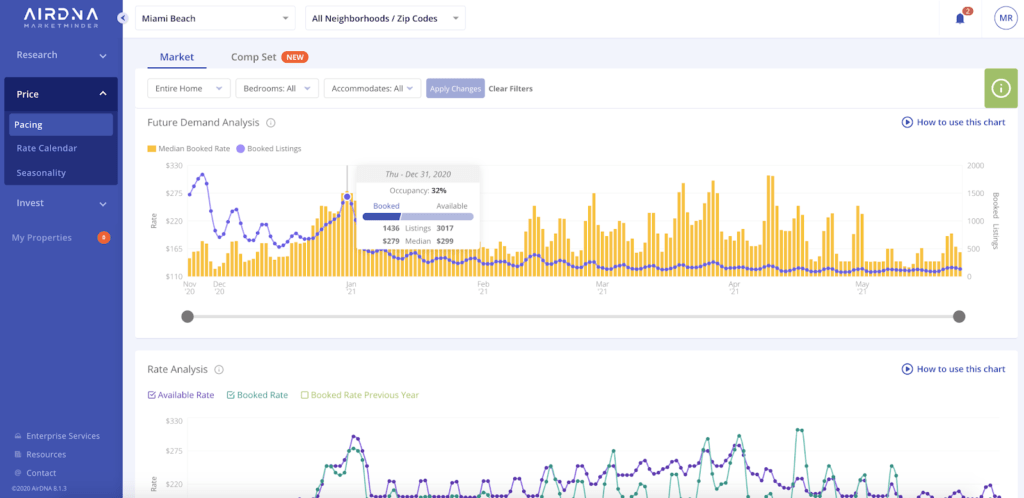Collapse the sidebar with the arrow button
Image resolution: width=1024 pixels, height=498 pixels.
123,18
